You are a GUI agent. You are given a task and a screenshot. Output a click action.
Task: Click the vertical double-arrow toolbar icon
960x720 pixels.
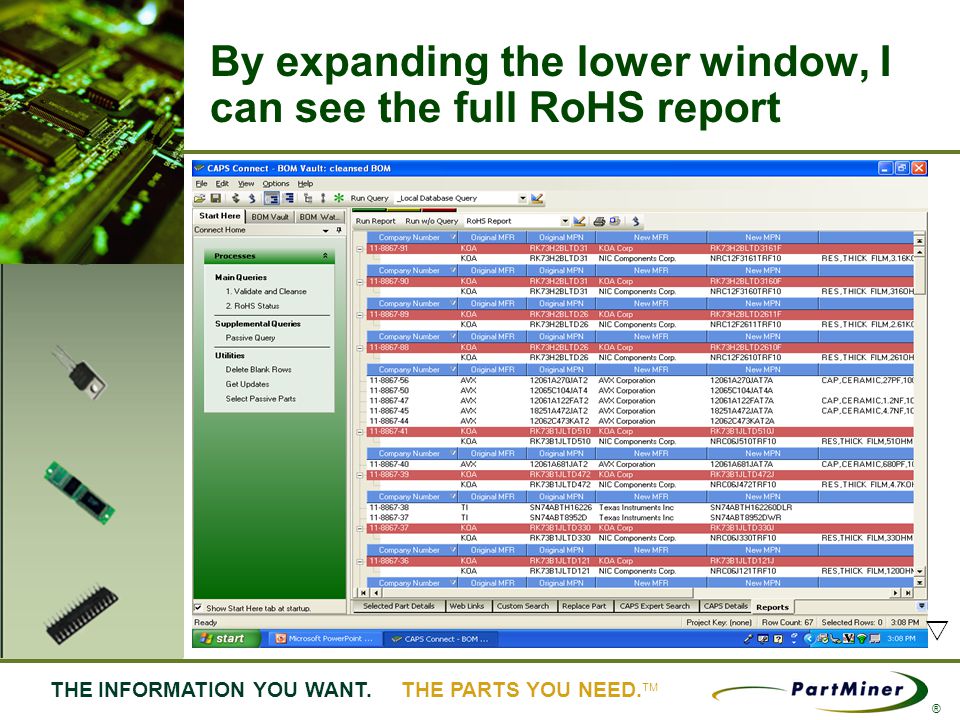pos(323,198)
